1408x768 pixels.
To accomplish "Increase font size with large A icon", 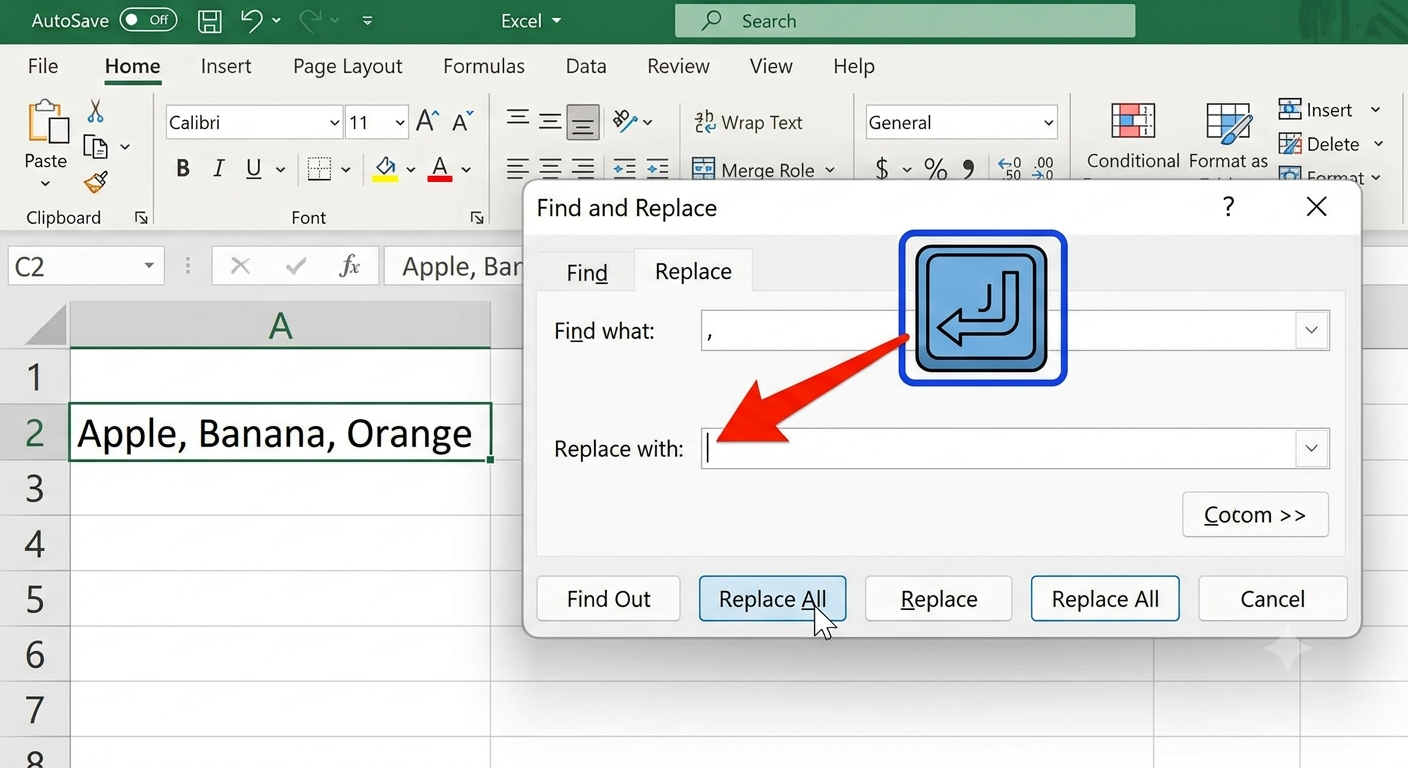I will (427, 122).
